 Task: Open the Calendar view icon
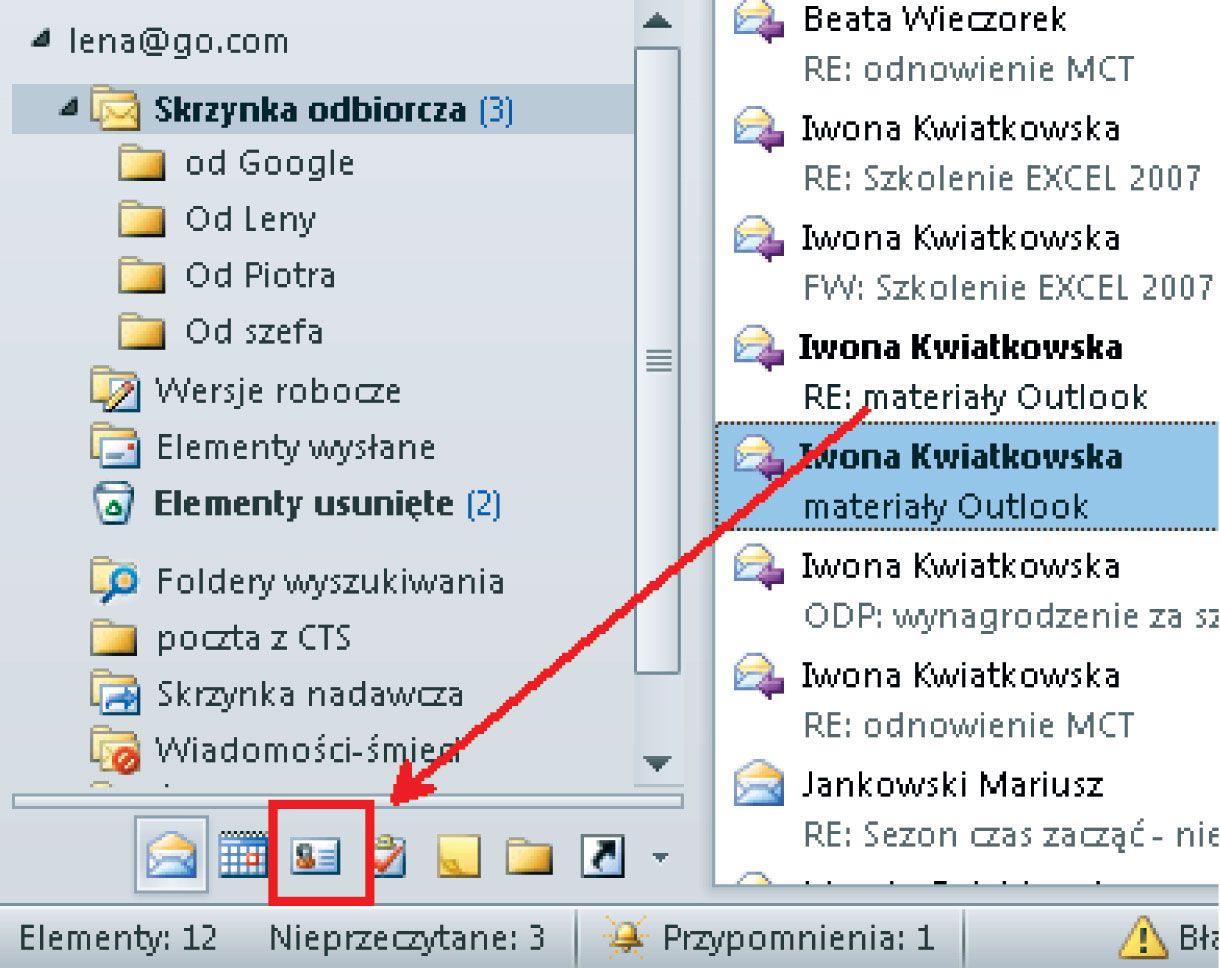(243, 856)
